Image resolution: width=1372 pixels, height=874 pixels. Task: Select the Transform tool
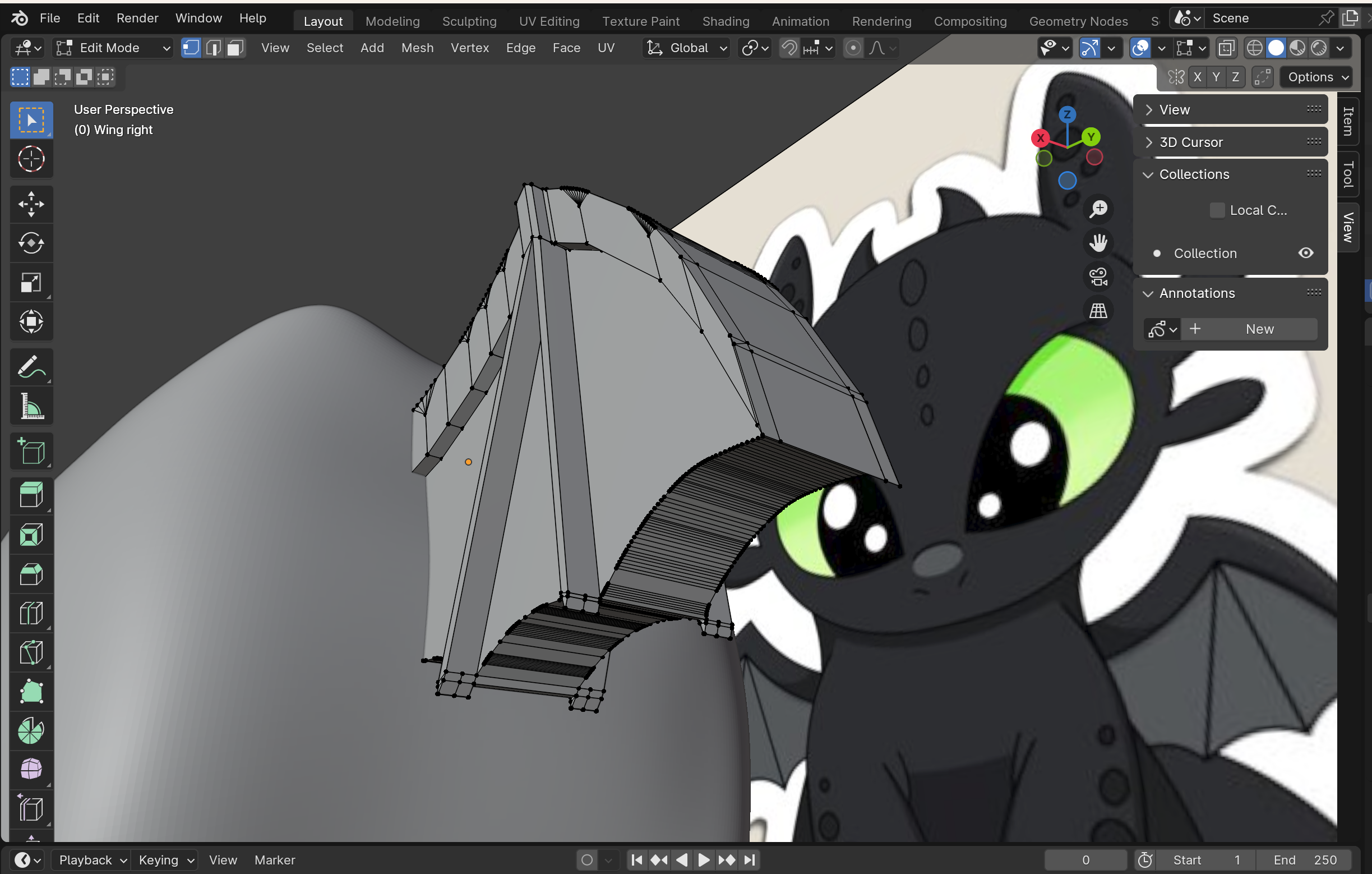[31, 321]
